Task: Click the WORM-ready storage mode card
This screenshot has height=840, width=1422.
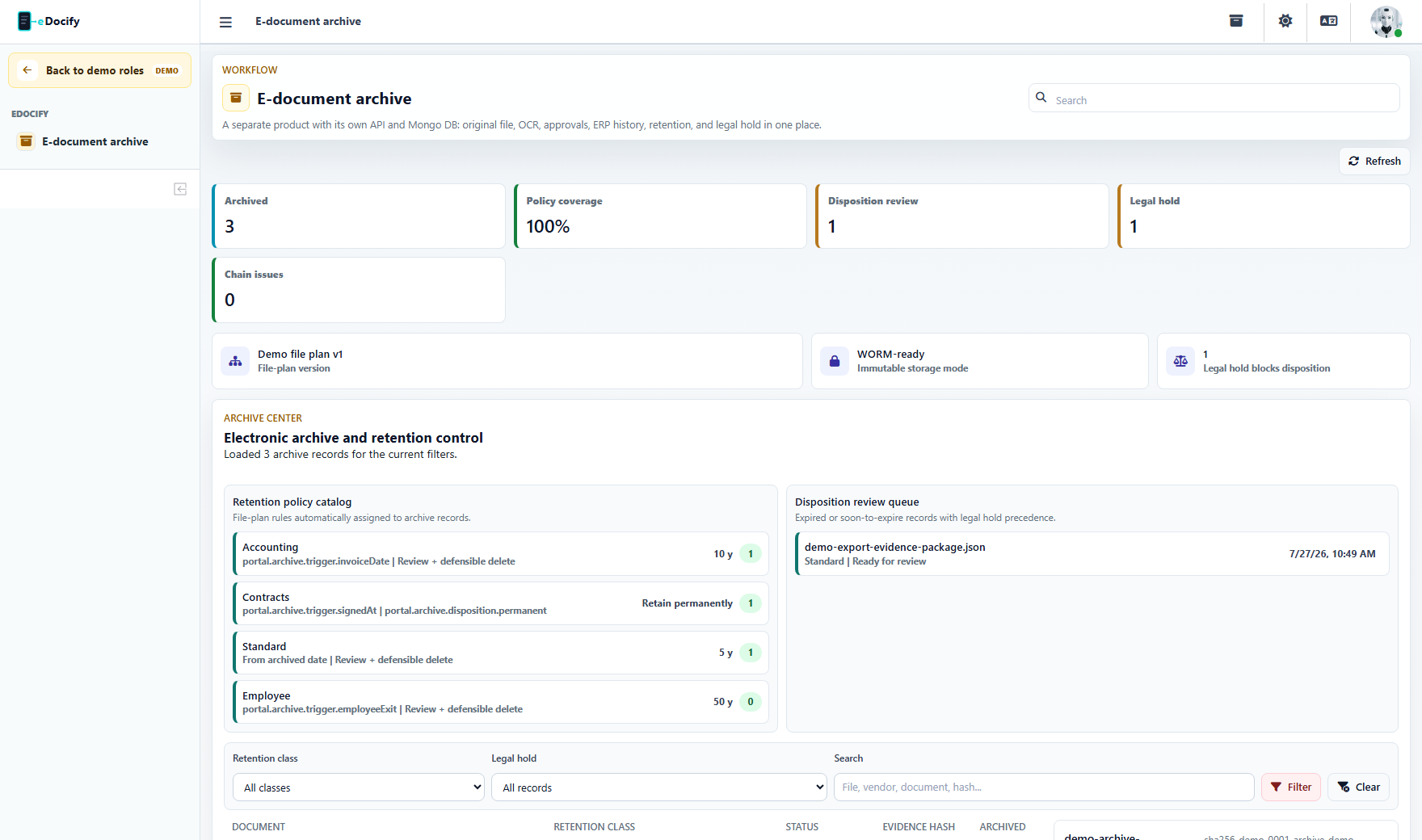Action: click(980, 361)
